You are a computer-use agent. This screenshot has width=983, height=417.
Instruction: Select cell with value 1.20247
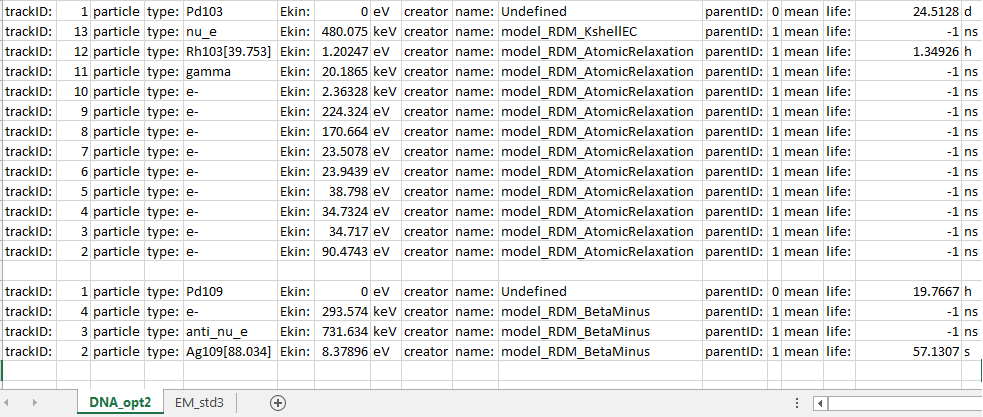pos(342,51)
